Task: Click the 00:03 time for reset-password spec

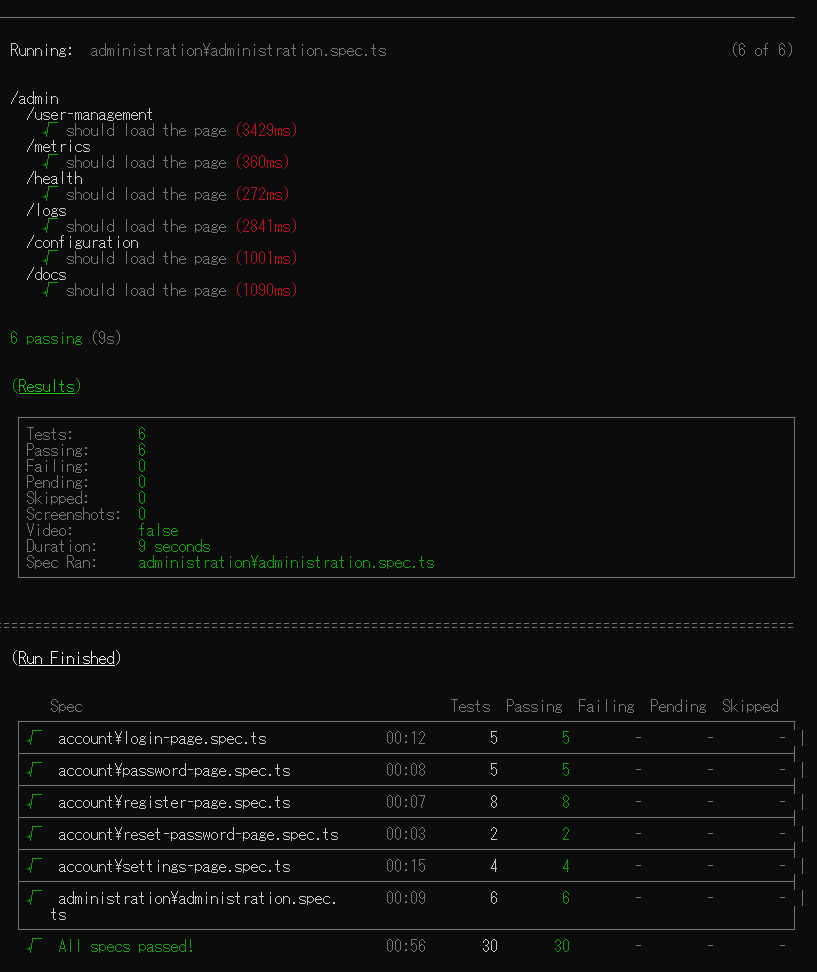Action: click(x=406, y=834)
